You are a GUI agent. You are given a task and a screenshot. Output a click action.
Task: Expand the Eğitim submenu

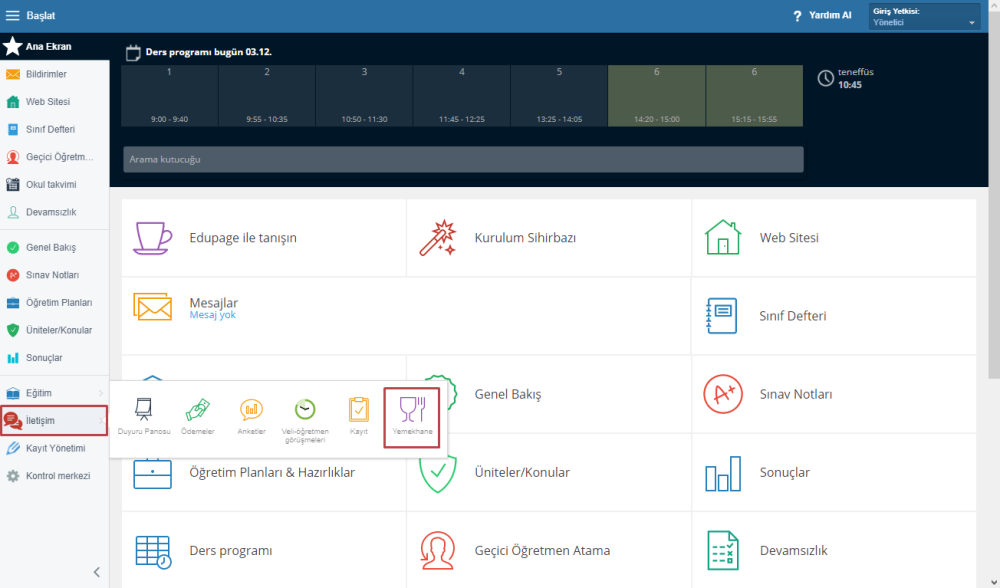[x=54, y=393]
